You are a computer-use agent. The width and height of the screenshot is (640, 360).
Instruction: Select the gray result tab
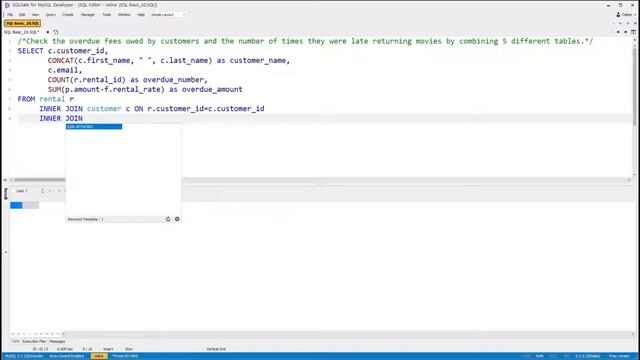tap(31, 205)
